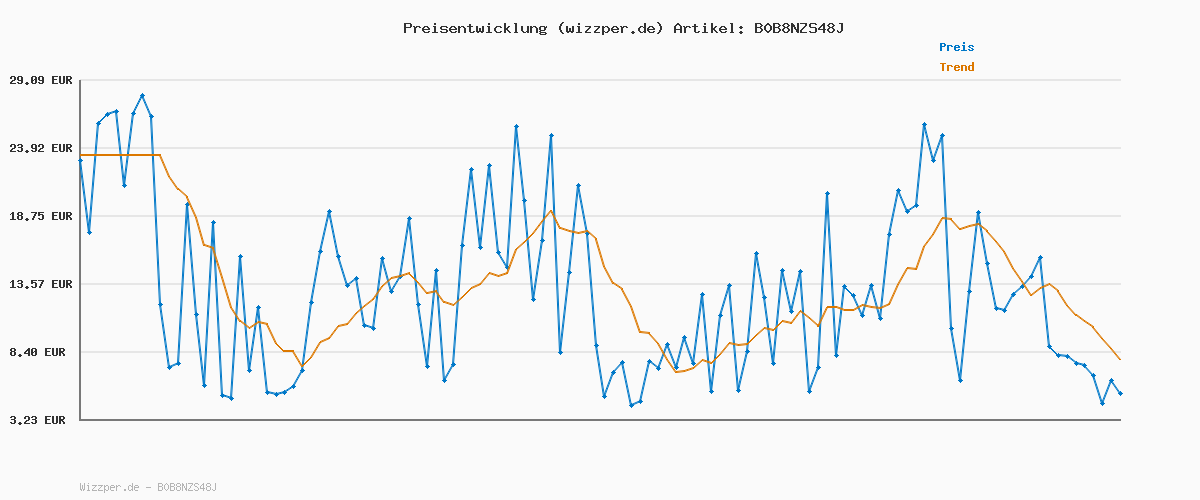This screenshot has height=500, width=1200.
Task: Select the last blue data point at right edge
Action: tap(1120, 394)
